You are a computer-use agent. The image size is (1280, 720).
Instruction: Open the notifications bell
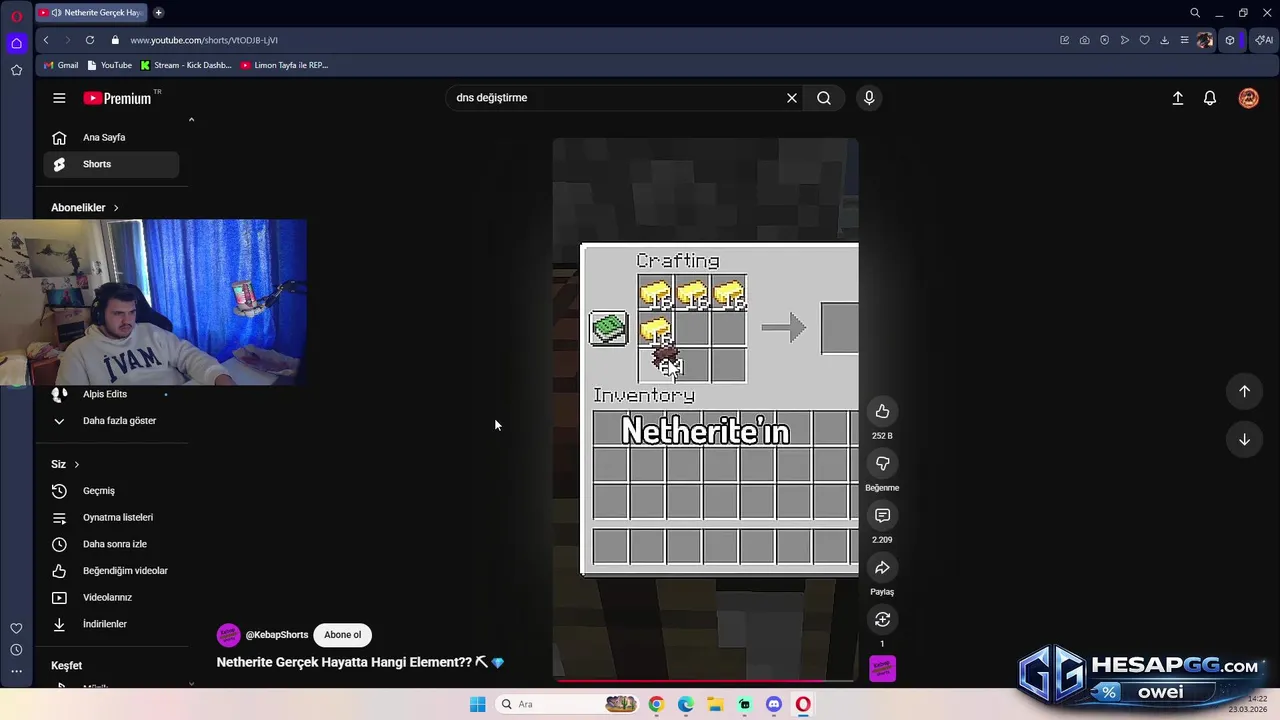pos(1210,98)
